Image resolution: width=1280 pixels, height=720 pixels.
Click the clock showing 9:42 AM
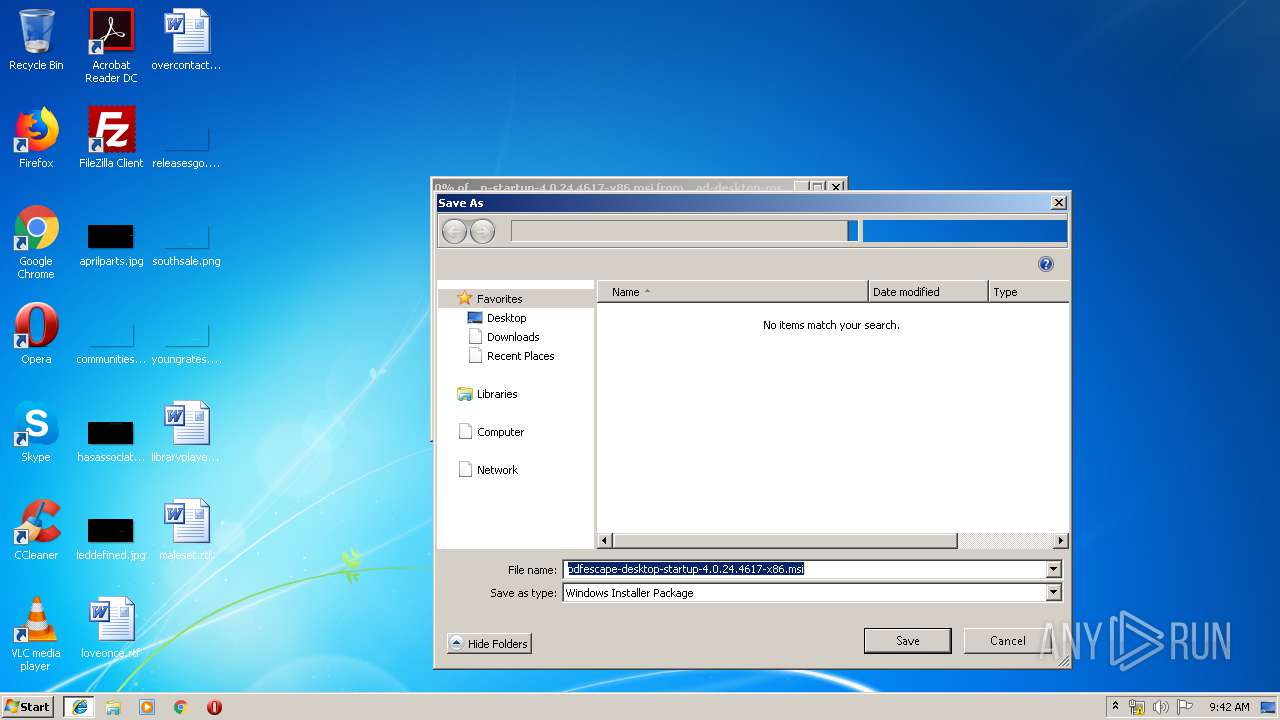pos(1229,707)
